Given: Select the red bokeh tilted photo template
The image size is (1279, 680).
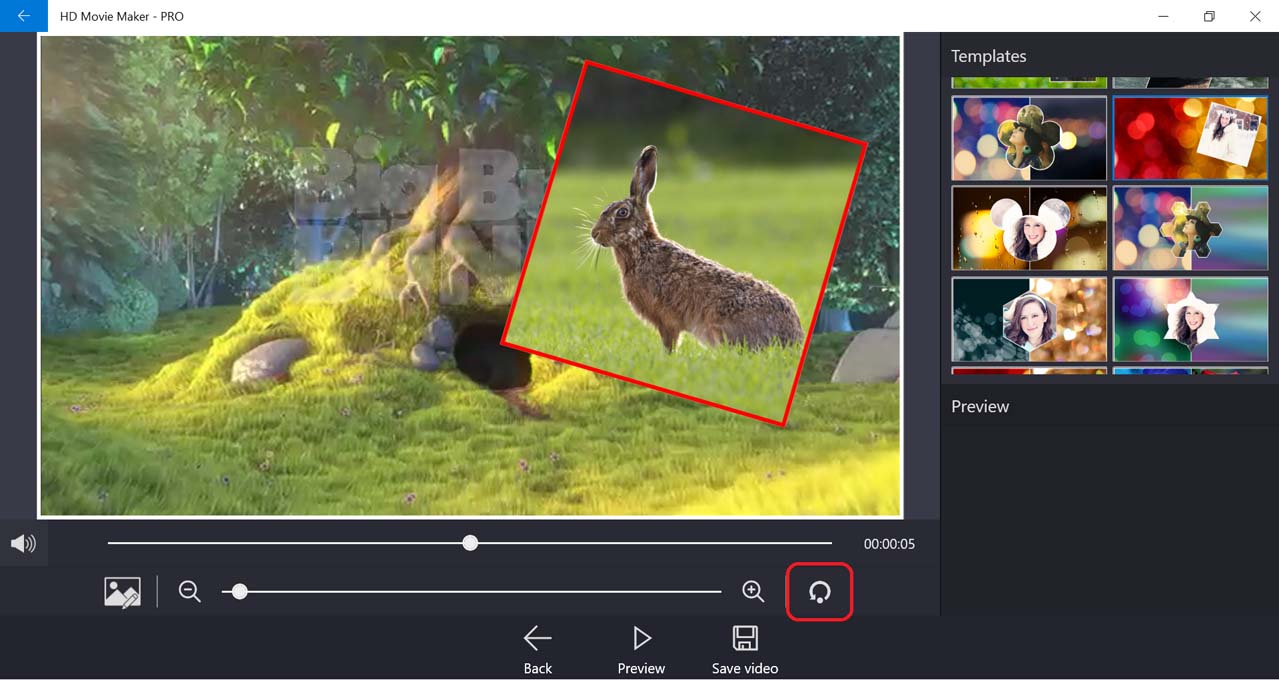Looking at the screenshot, I should point(1190,138).
